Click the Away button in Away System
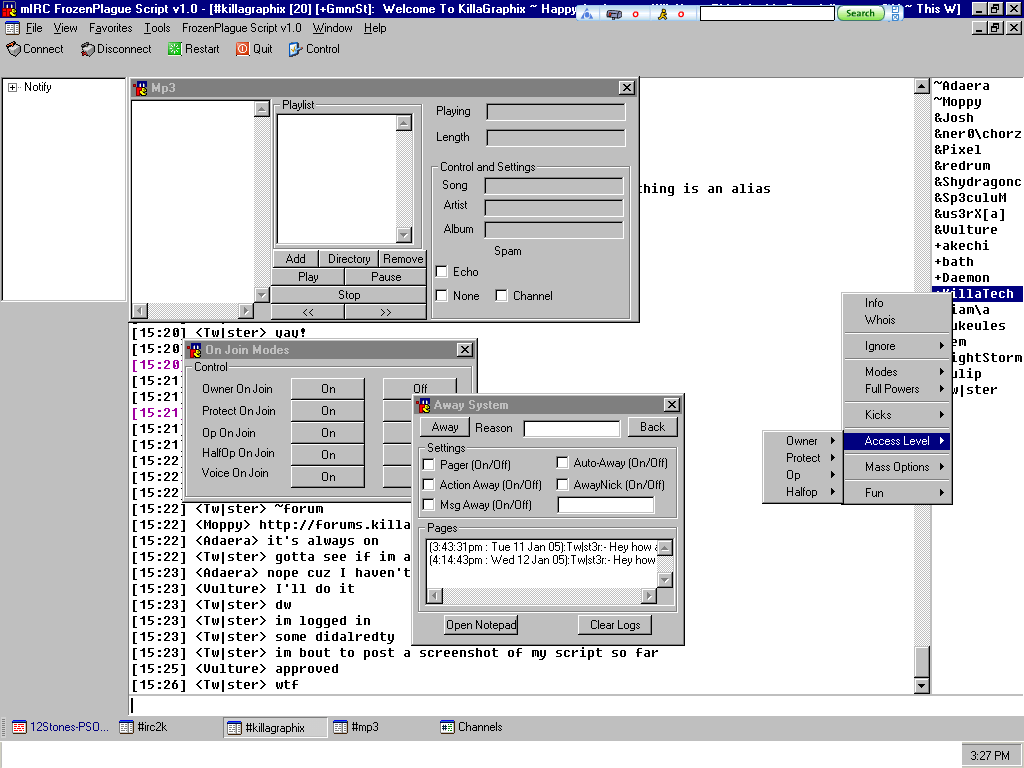The width and height of the screenshot is (1024, 768). coord(444,427)
